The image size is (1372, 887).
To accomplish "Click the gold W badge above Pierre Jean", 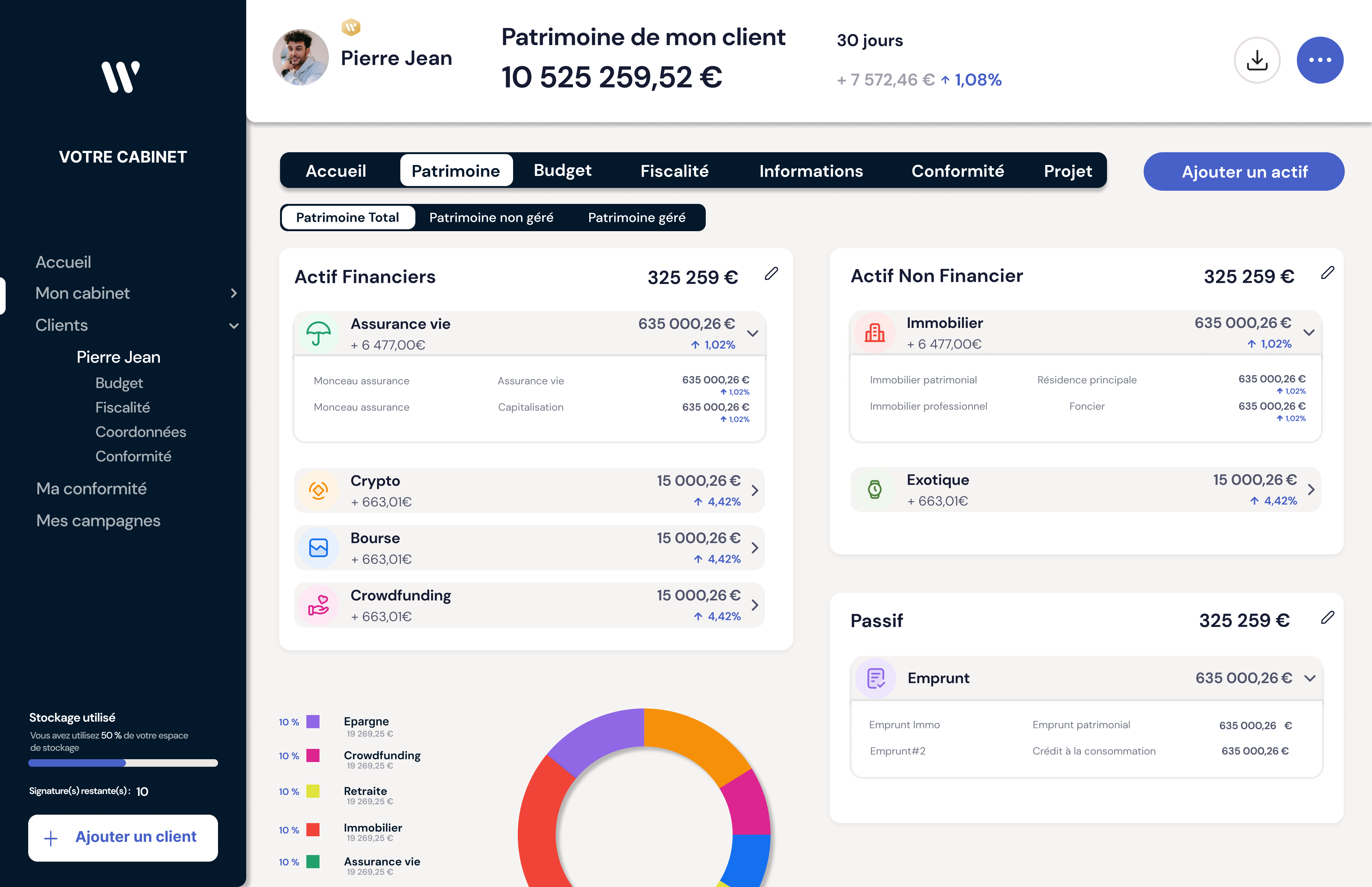I will tap(351, 27).
